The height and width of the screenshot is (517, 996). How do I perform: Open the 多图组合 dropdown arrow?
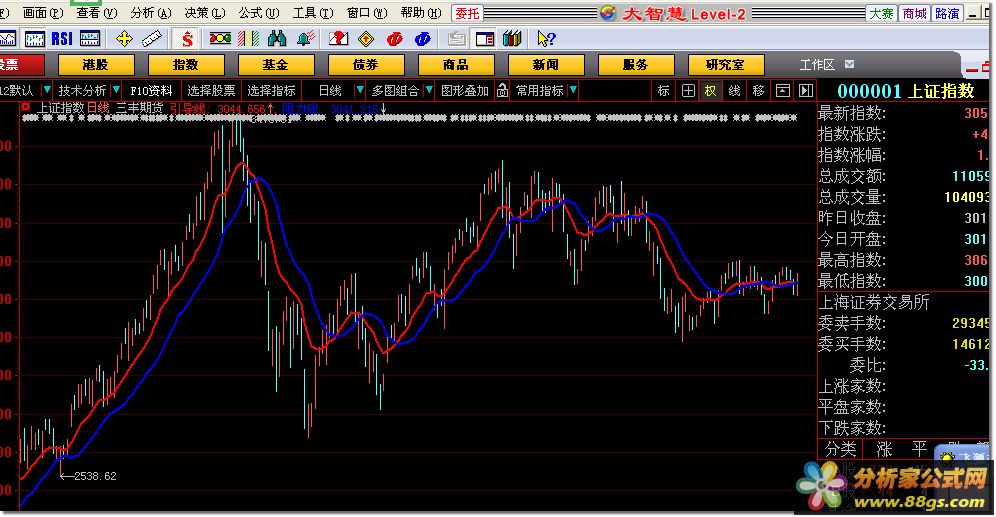click(x=429, y=91)
